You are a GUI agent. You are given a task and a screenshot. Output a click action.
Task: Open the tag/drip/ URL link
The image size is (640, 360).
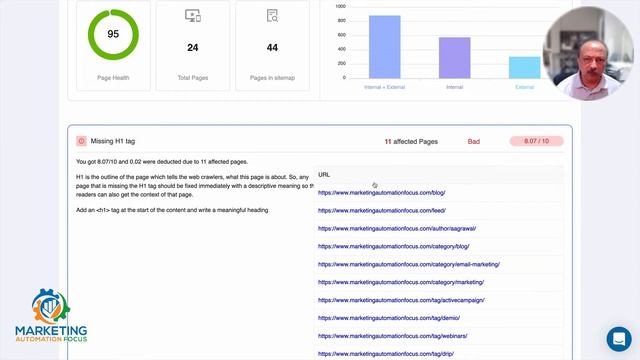point(386,354)
